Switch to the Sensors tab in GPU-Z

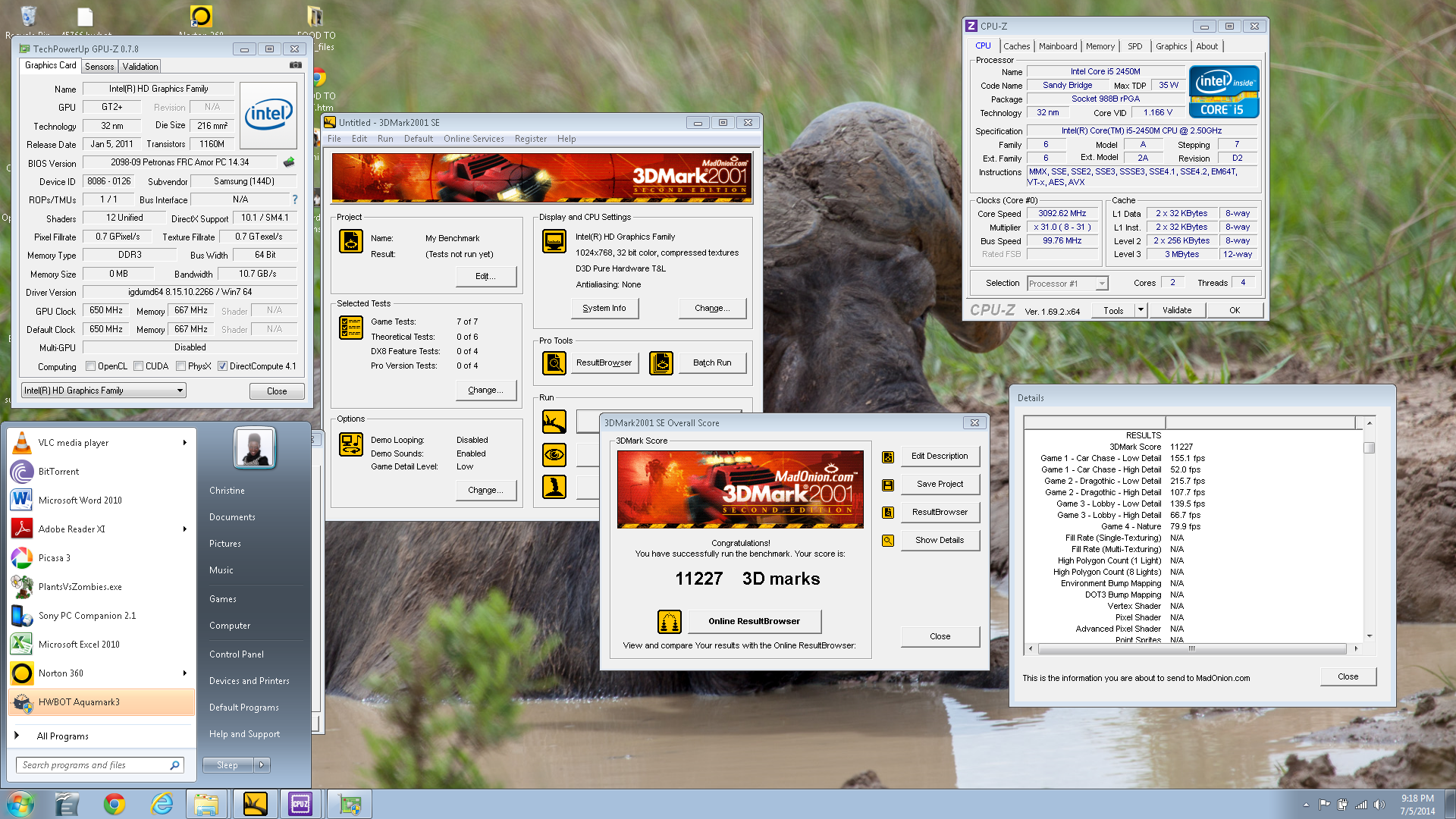[99, 67]
